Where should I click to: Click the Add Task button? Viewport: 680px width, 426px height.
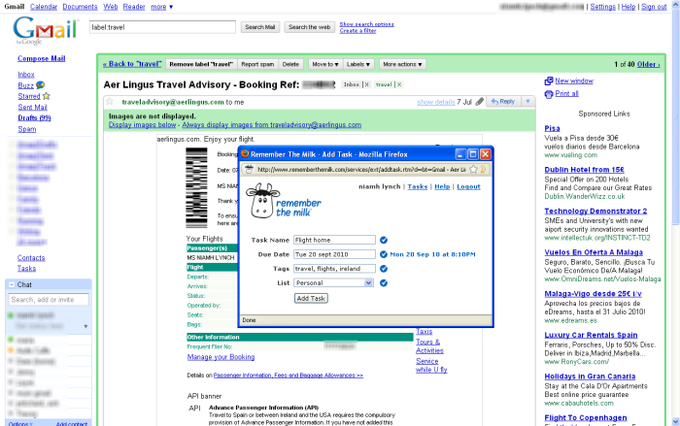pos(311,298)
